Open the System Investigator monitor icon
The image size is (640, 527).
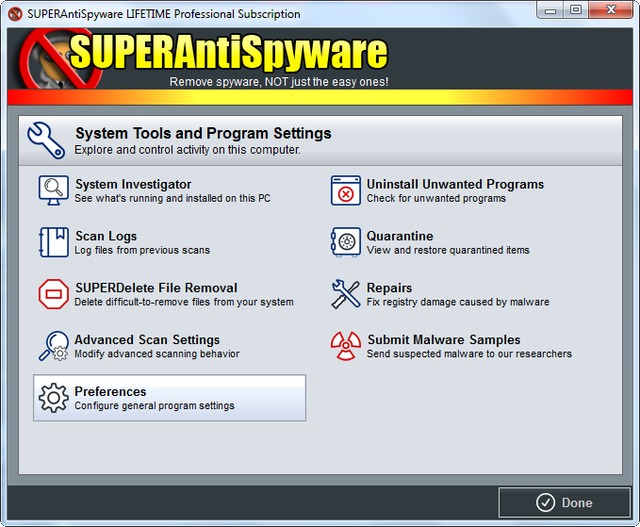pyautogui.click(x=53, y=191)
